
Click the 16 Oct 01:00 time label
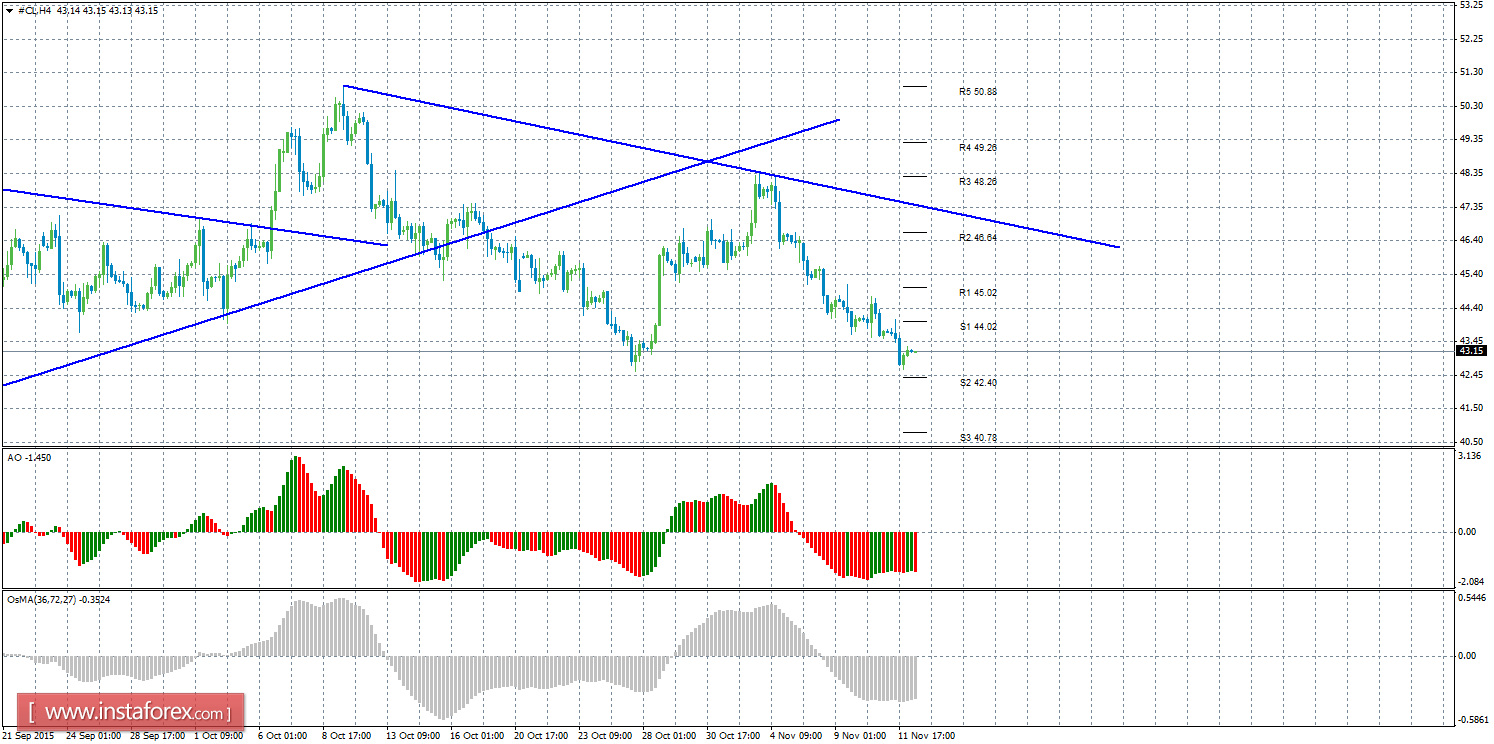click(x=477, y=736)
